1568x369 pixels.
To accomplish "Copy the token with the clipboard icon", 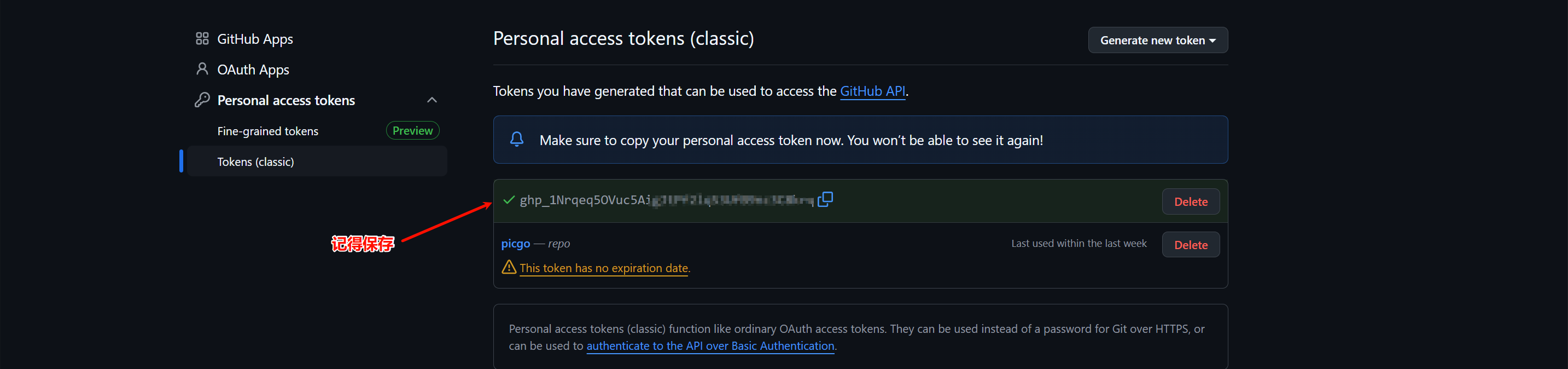I will 825,199.
